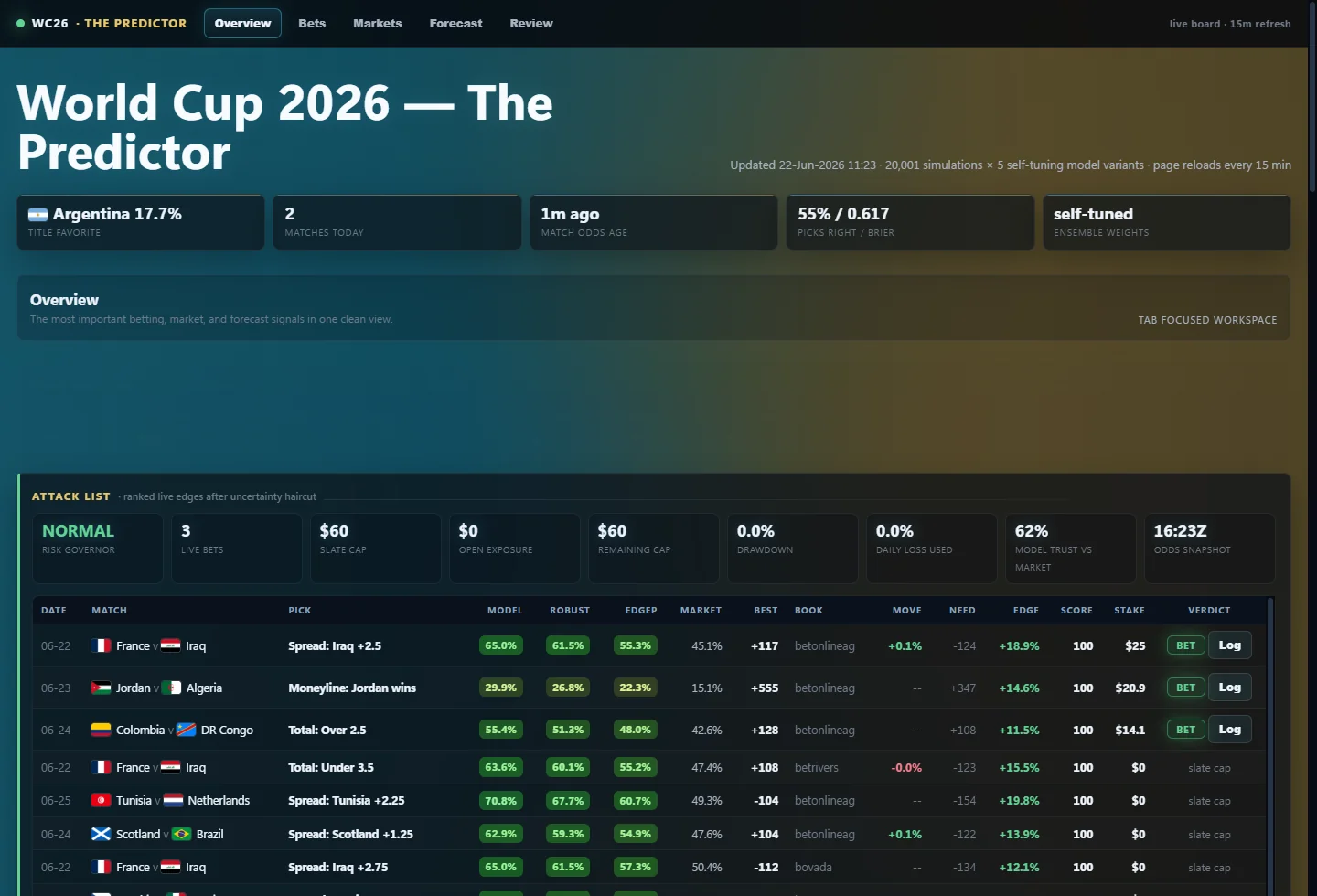Click the Tunisia flag icon
Image resolution: width=1317 pixels, height=896 pixels.
(102, 800)
